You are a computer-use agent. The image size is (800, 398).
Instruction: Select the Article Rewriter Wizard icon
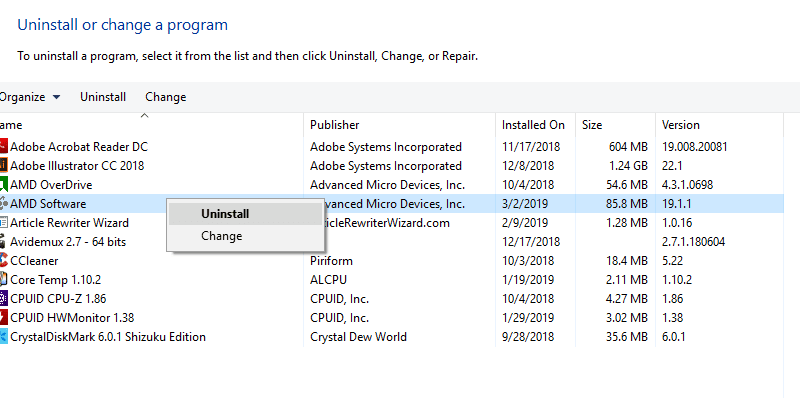[x=4, y=223]
